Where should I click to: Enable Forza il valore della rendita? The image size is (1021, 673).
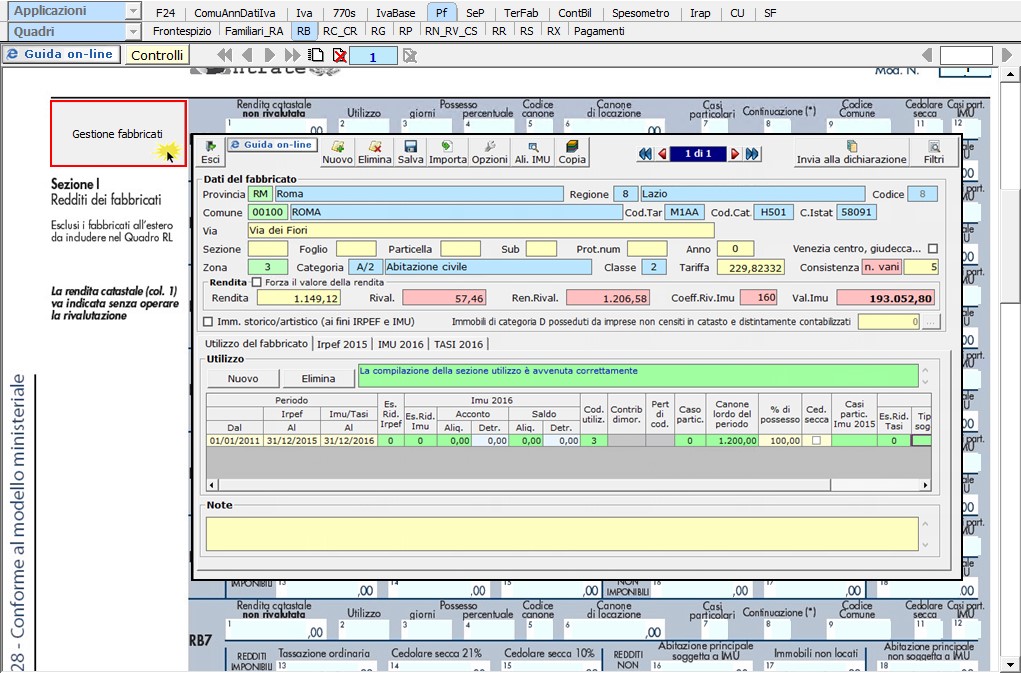point(257,282)
